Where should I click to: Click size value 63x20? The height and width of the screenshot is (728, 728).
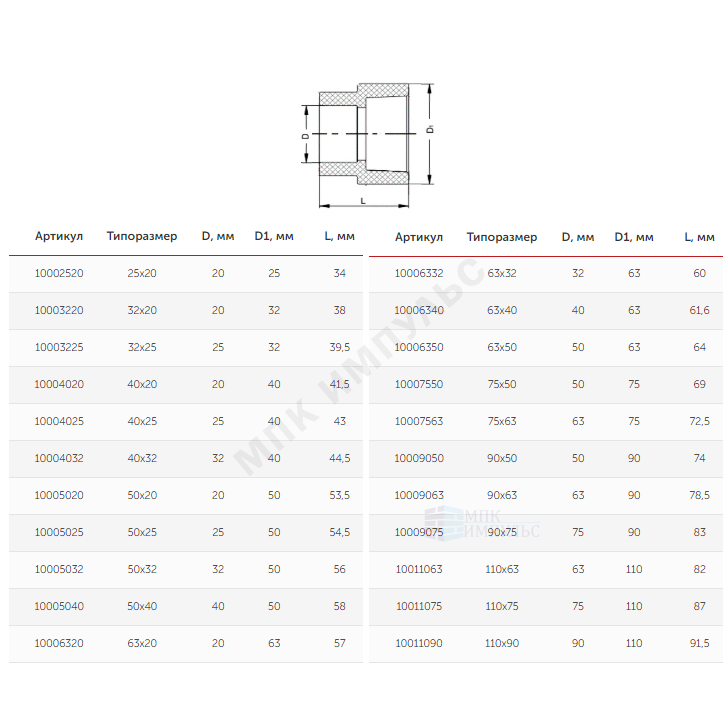point(142,644)
